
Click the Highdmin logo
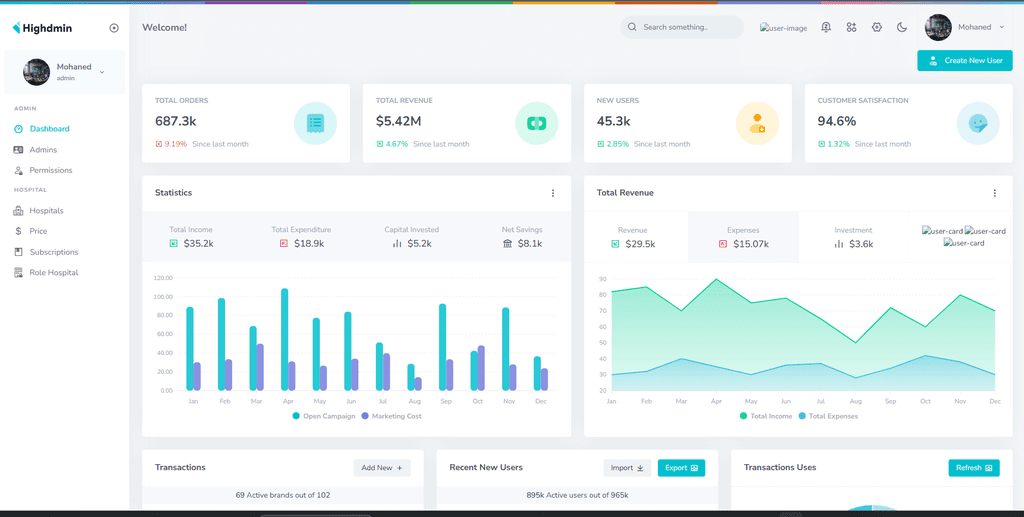pos(42,28)
